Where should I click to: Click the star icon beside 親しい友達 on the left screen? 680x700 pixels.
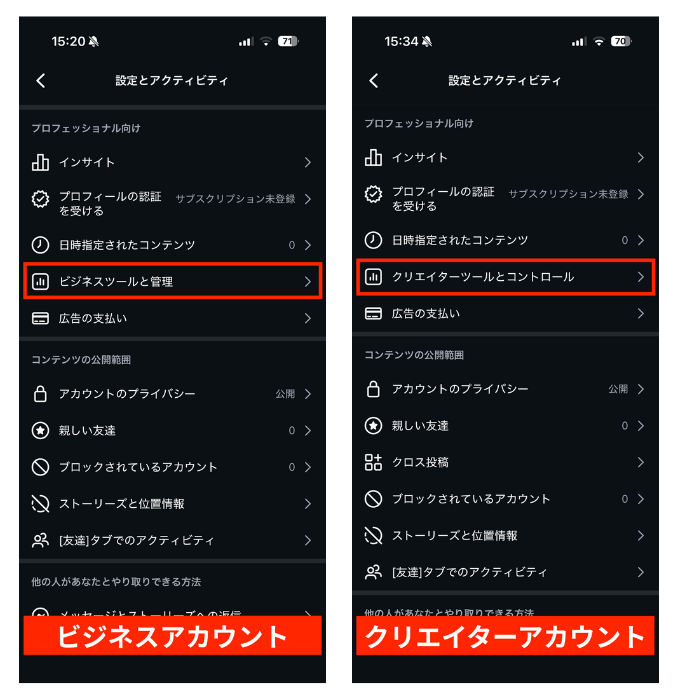[x=40, y=430]
